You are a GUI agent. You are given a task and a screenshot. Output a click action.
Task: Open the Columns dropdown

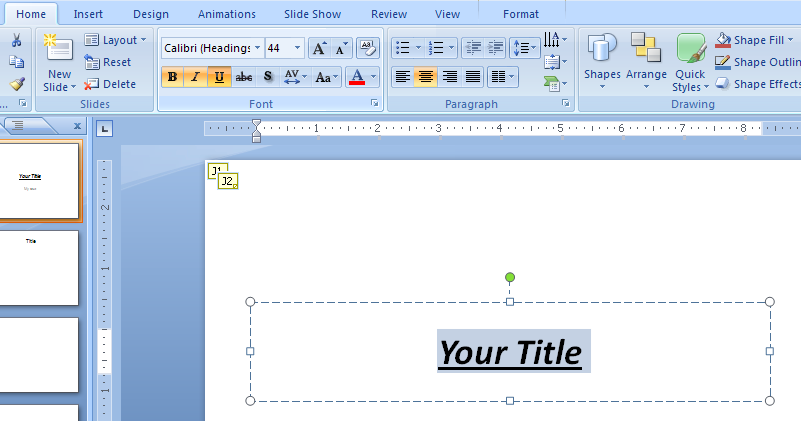503,77
